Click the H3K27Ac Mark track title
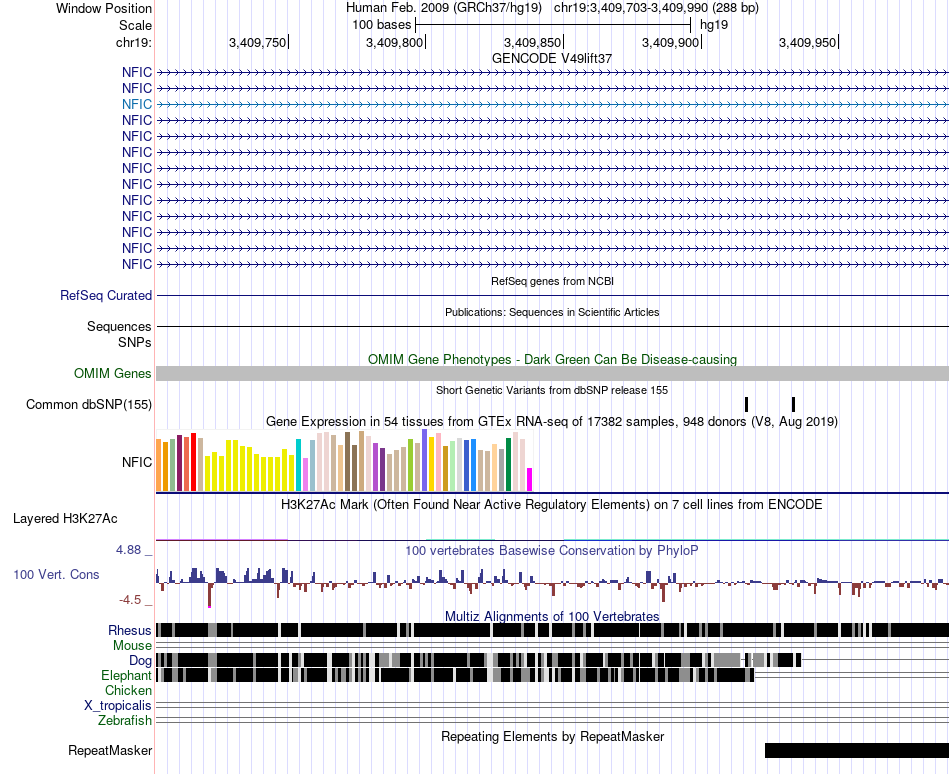The width and height of the screenshot is (950, 774). [552, 504]
